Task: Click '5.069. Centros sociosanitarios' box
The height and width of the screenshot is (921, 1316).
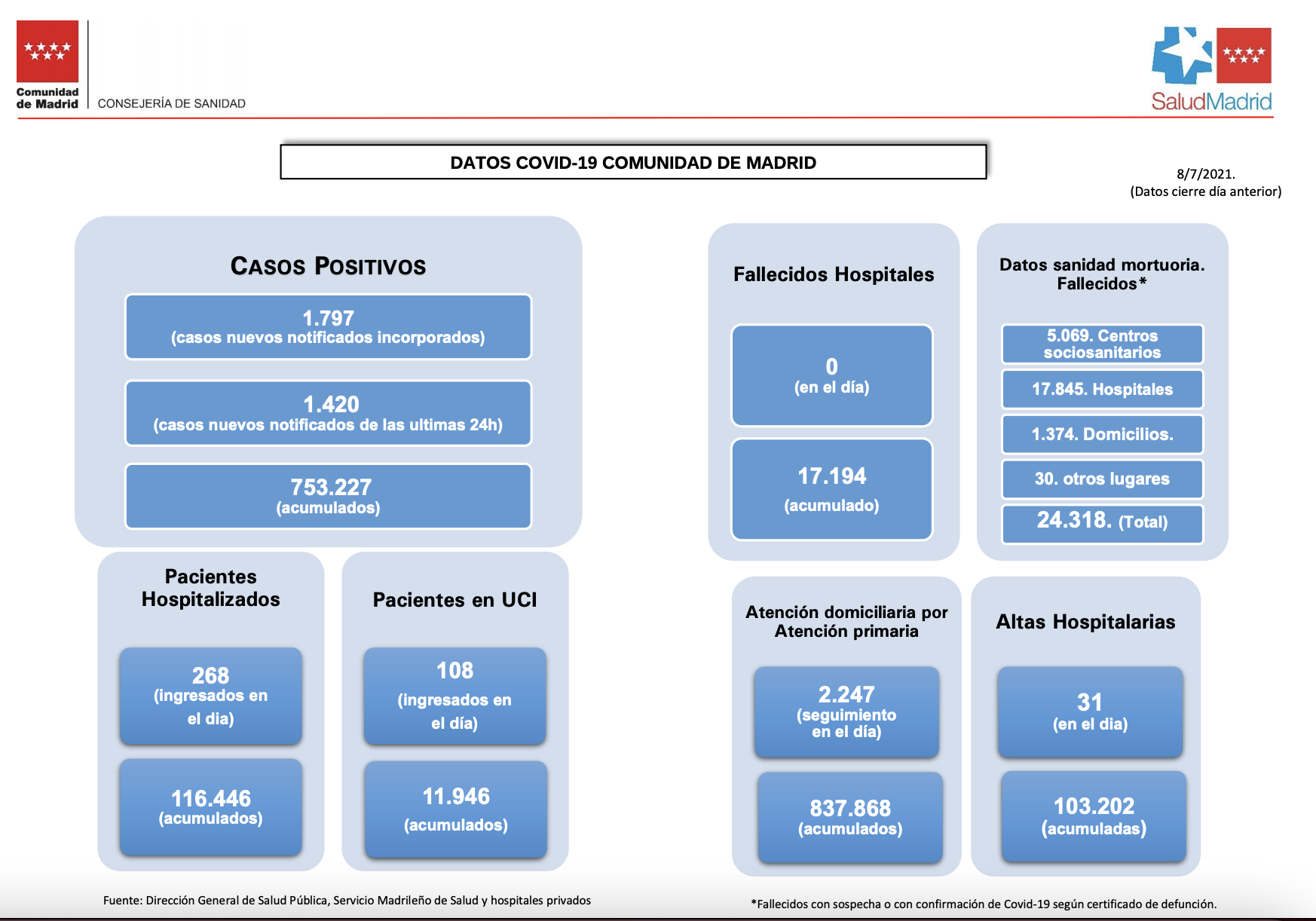Action: click(1102, 344)
